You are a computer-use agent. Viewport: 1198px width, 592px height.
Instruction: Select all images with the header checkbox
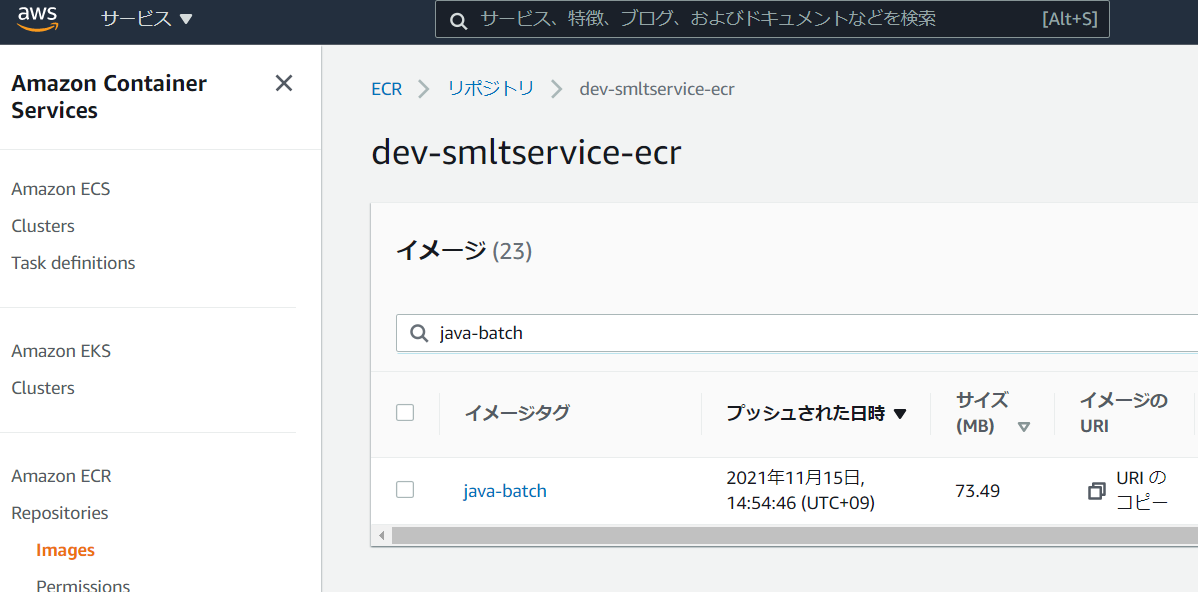[405, 413]
